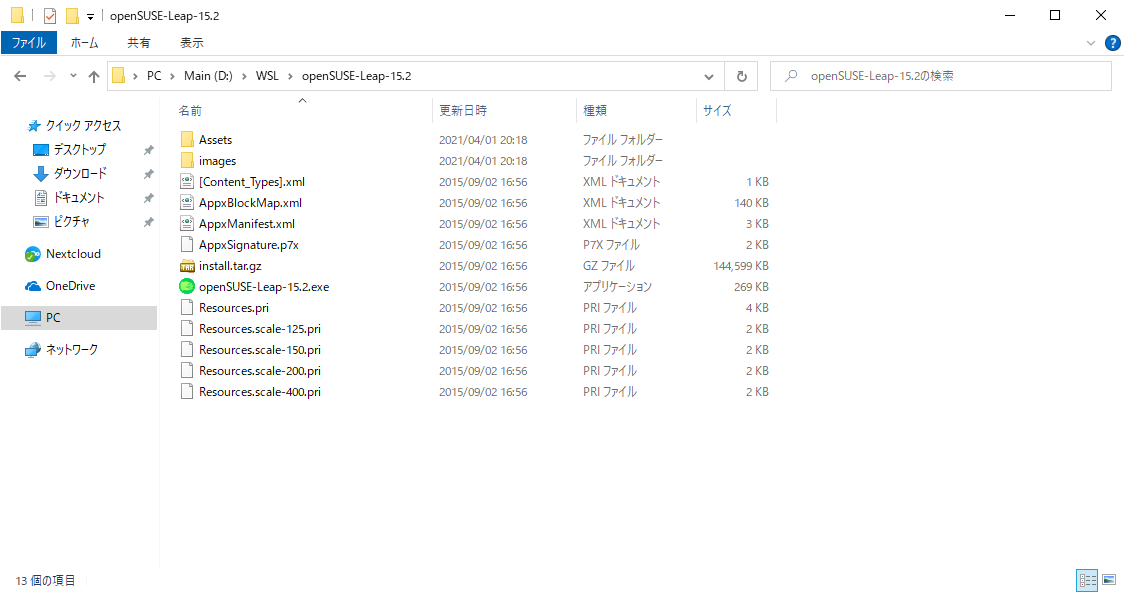Screen dimensions: 1125x593
Task: Open the 表示 ribbon tab
Action: [192, 43]
